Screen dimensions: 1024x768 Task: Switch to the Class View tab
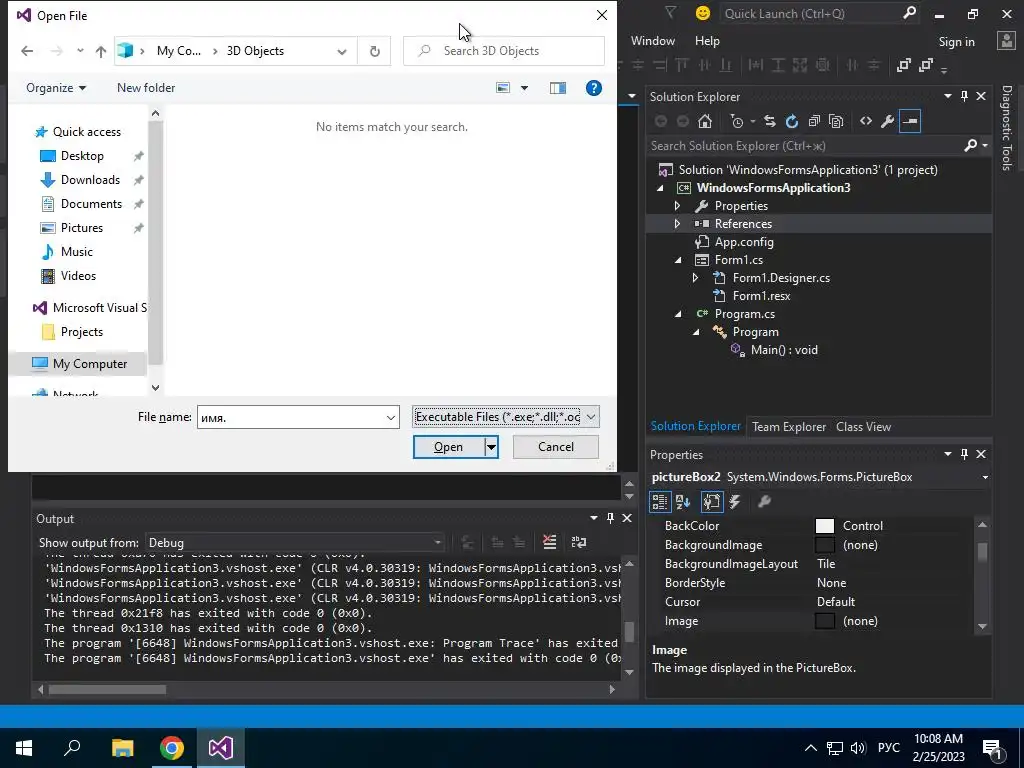point(863,426)
